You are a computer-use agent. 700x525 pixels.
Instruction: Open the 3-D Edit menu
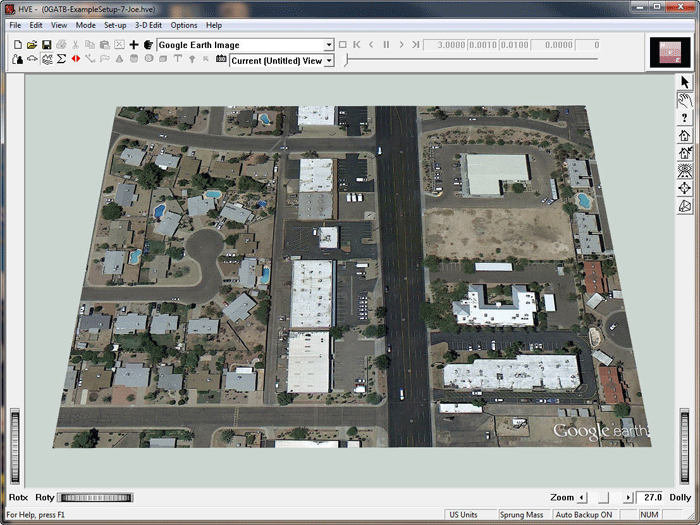(148, 25)
